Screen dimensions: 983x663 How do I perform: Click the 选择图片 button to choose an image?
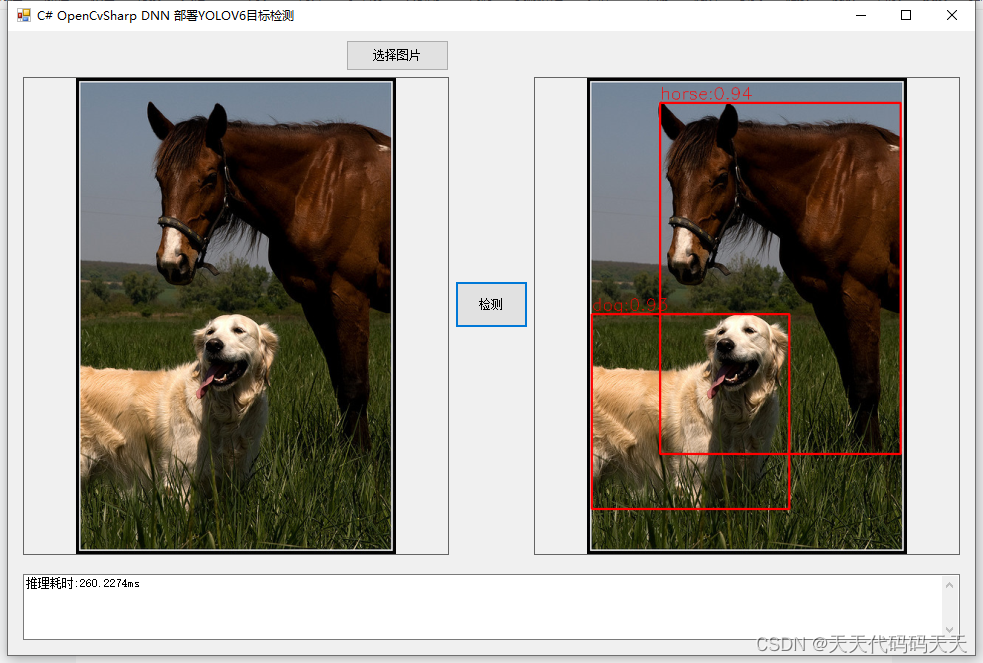(396, 55)
